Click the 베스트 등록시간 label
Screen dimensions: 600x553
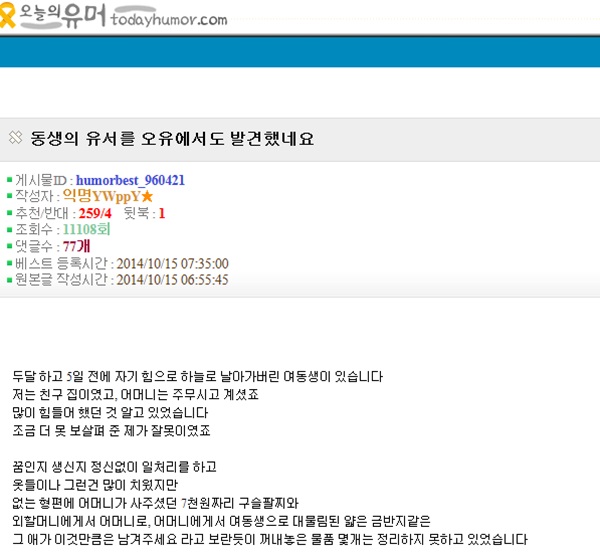61,263
